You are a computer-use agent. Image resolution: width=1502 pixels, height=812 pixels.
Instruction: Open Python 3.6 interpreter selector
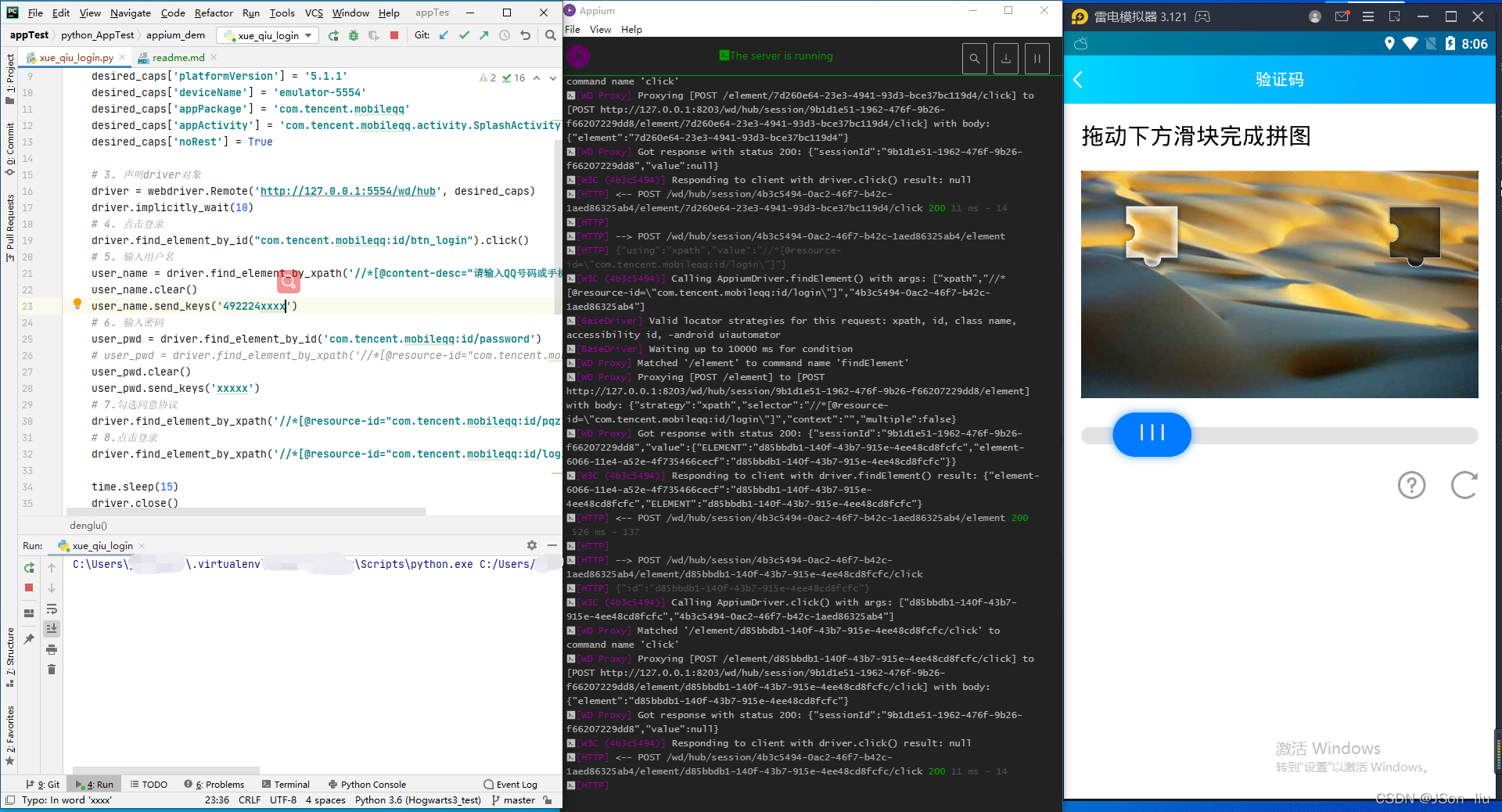[x=418, y=800]
